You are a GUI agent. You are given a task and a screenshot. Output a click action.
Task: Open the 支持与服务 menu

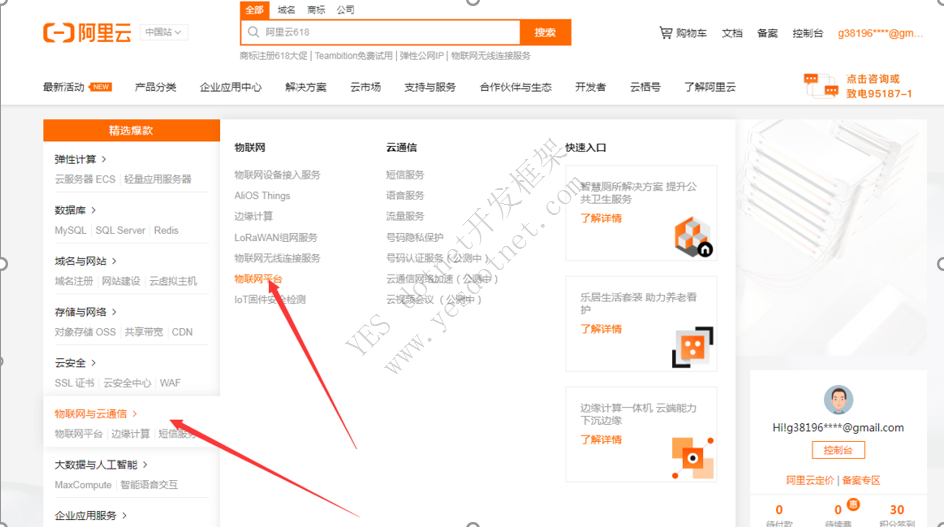click(430, 87)
